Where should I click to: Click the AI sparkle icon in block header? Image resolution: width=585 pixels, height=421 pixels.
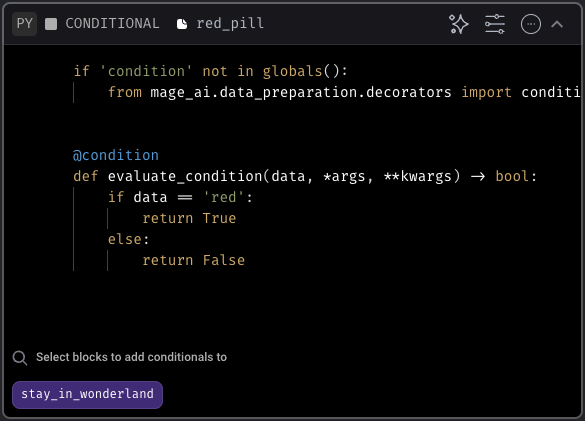459,24
